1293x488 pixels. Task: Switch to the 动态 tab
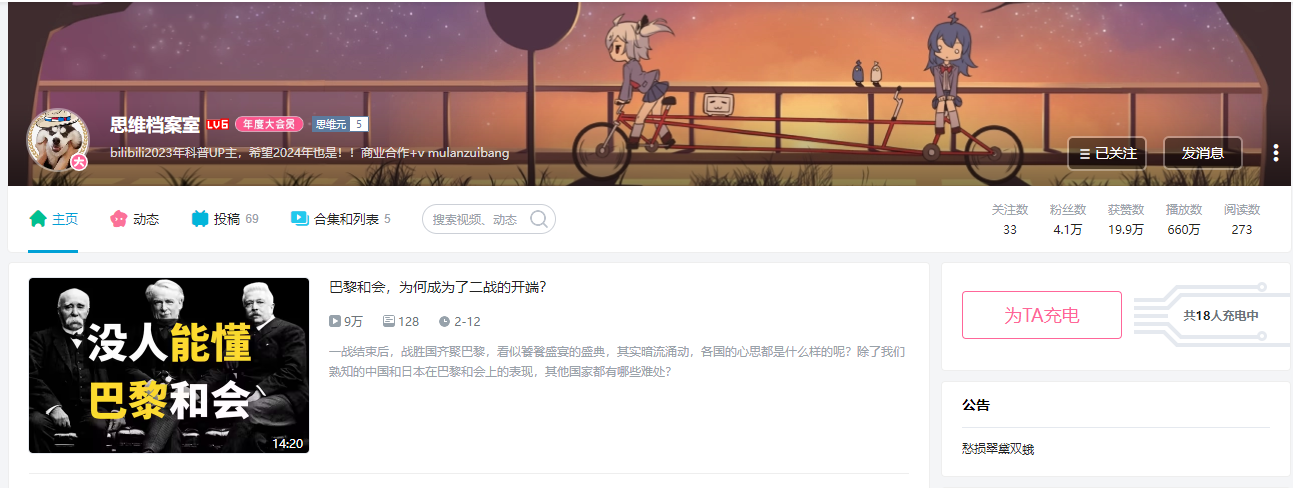click(134, 219)
